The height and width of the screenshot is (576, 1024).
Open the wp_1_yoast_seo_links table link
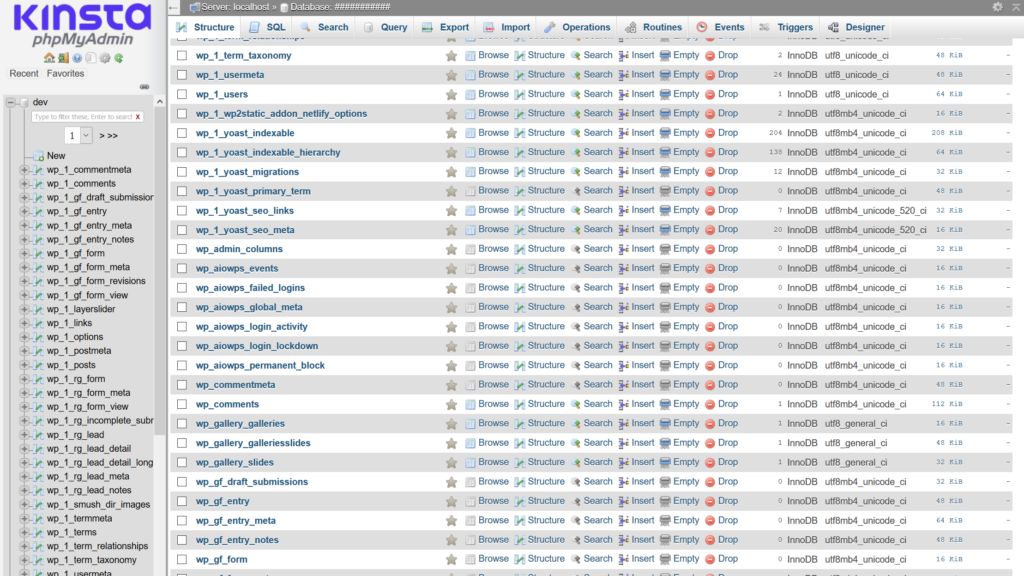244,211
